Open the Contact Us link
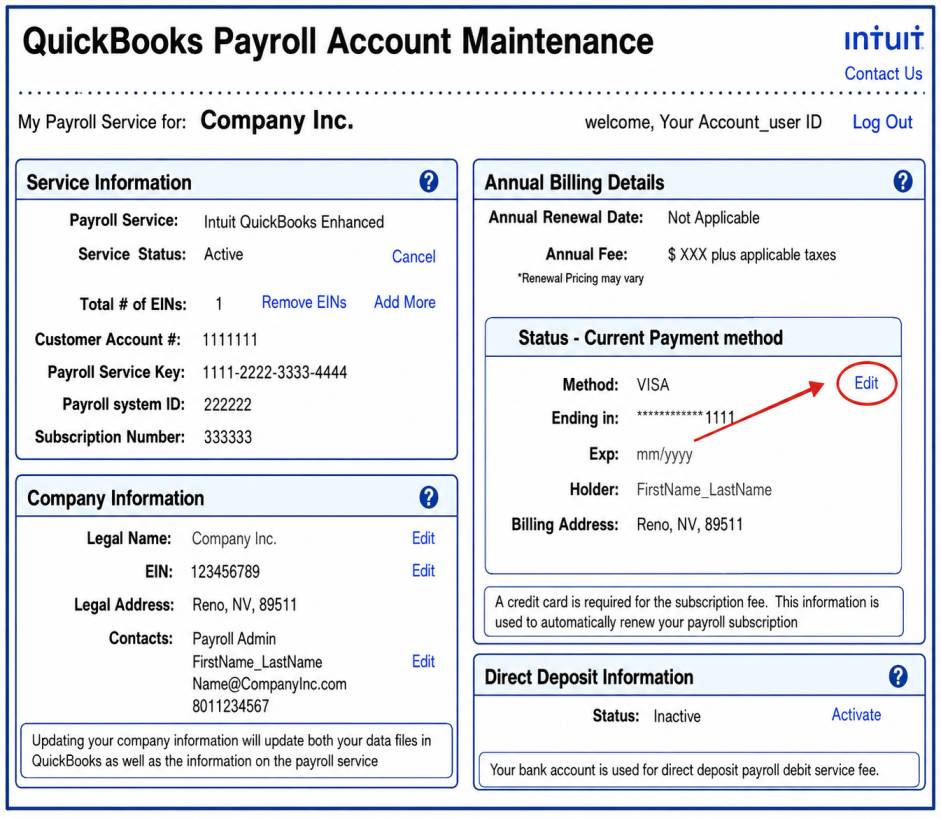 coord(883,73)
